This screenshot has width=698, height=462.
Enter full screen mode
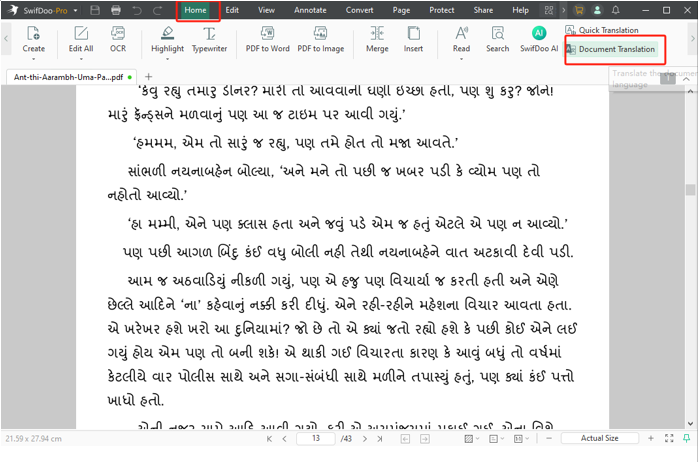click(669, 438)
